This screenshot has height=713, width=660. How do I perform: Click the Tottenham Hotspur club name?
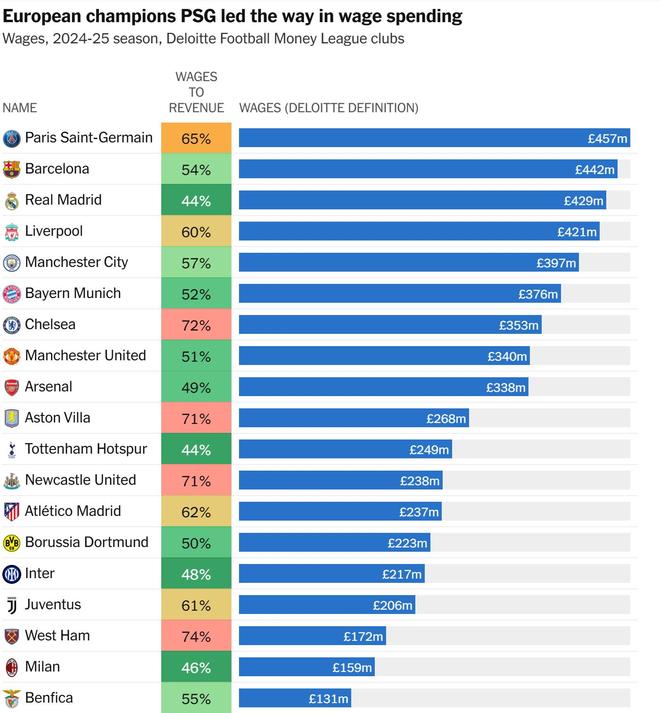pos(86,449)
